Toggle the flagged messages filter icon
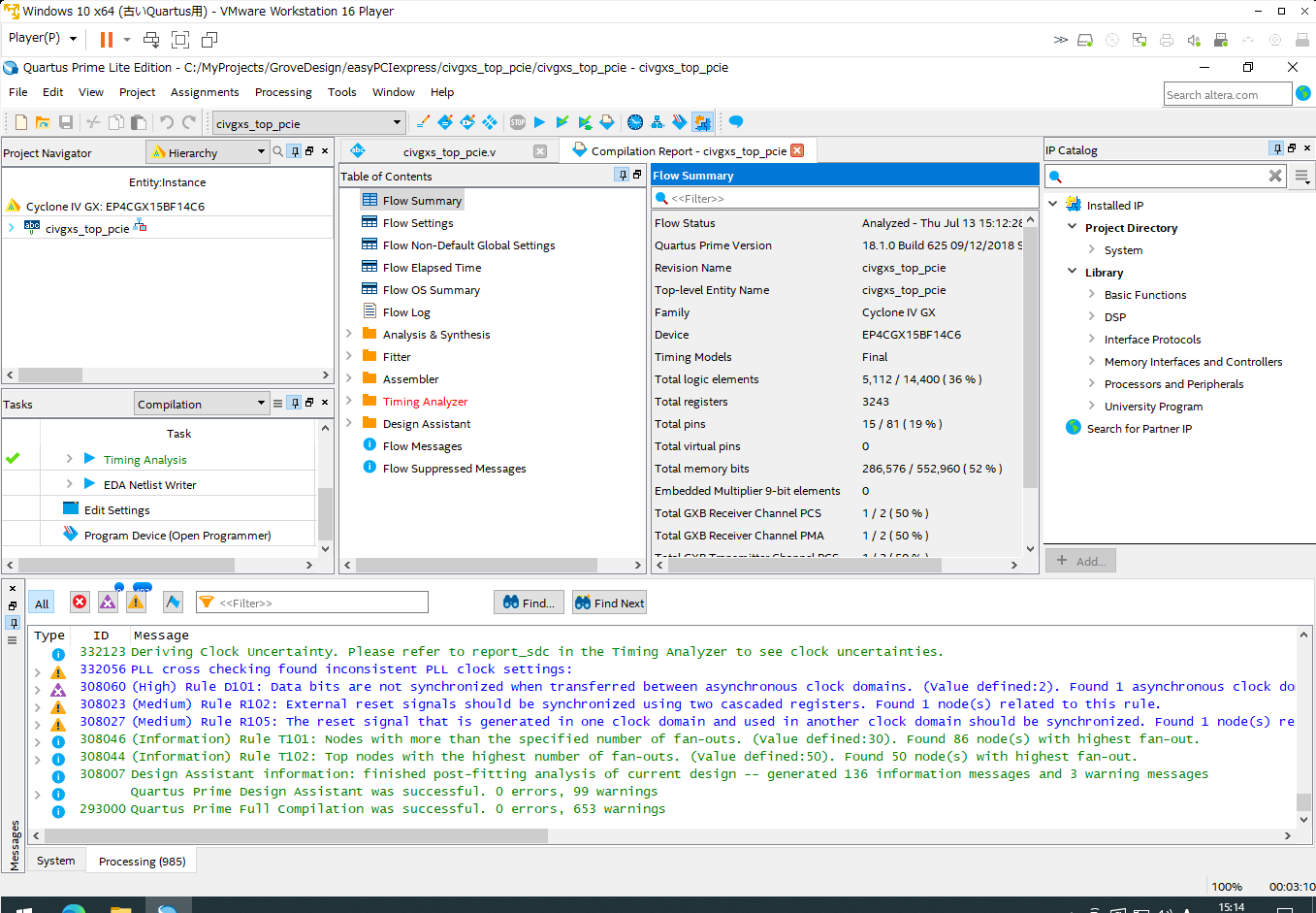1316x913 pixels. click(x=173, y=603)
